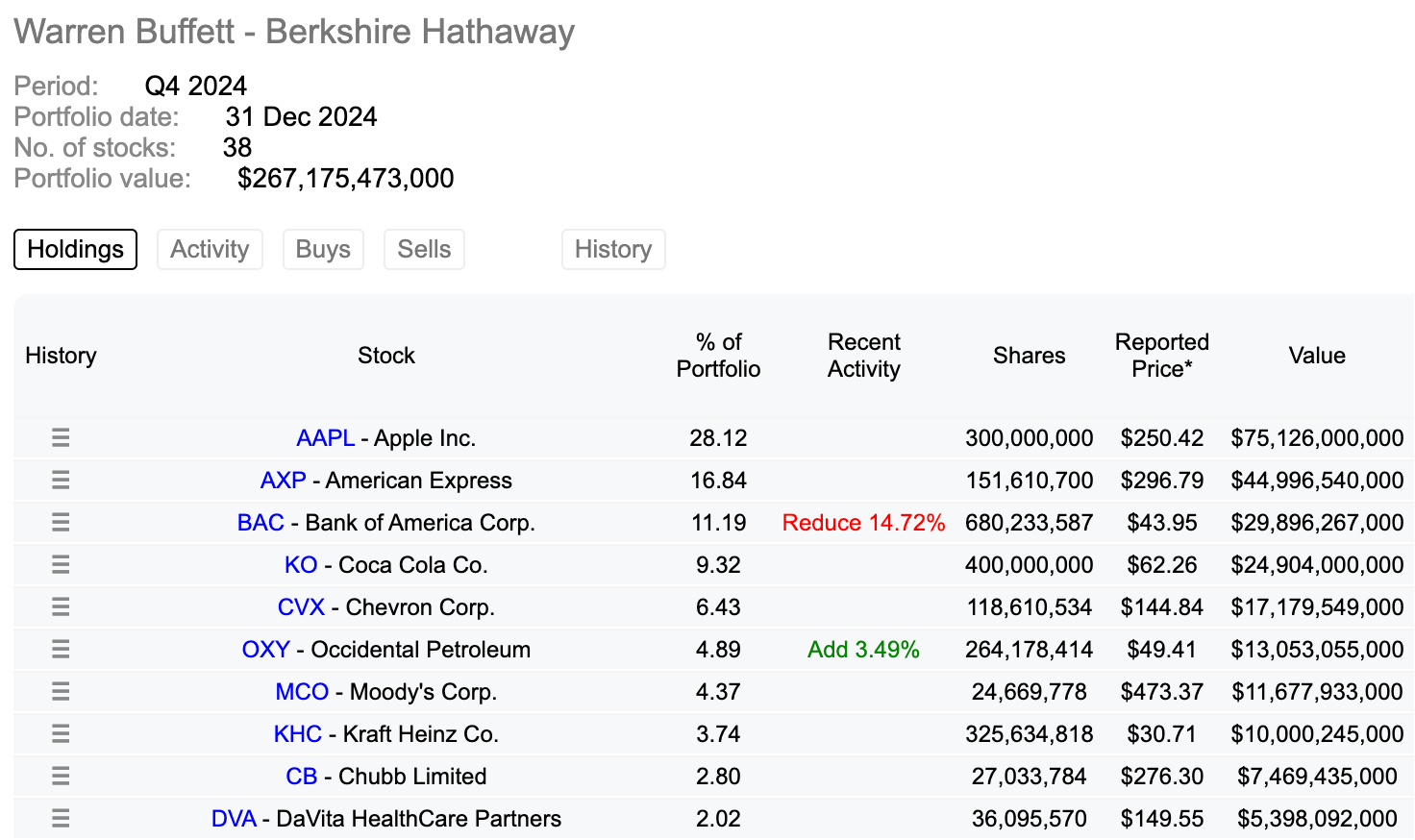Open the History tab button

pos(613,249)
